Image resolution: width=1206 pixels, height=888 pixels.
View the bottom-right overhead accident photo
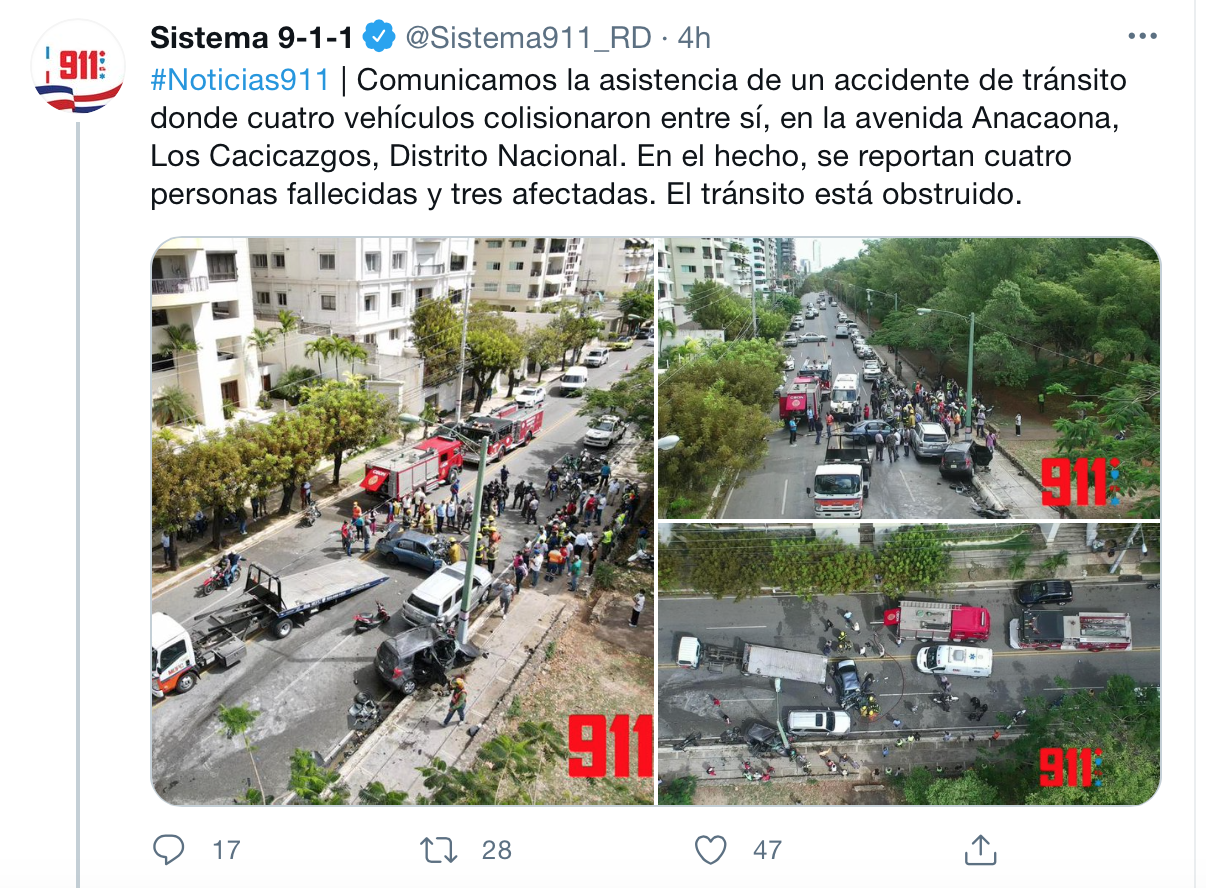pos(909,664)
